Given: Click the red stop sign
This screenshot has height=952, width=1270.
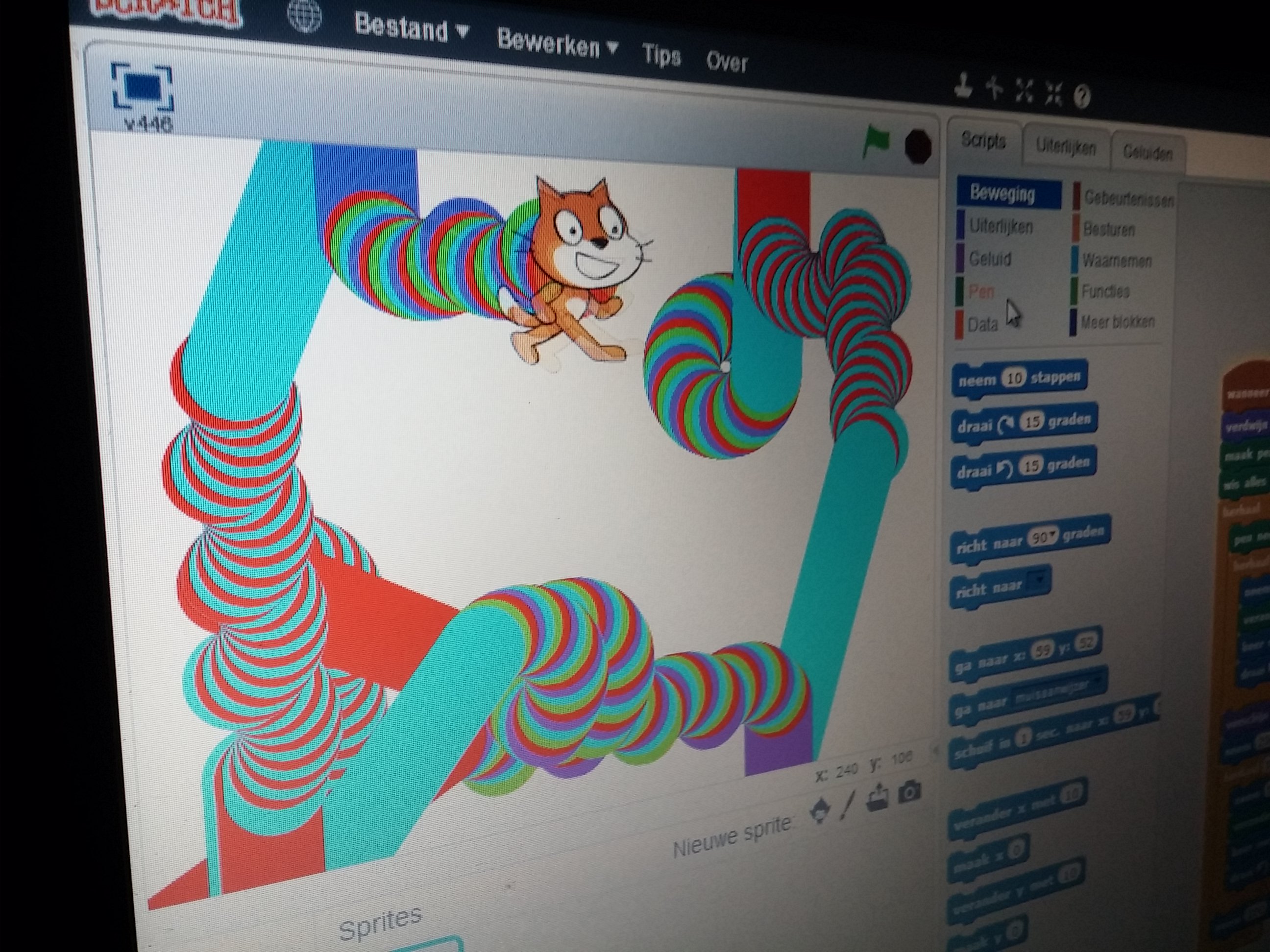Looking at the screenshot, I should [x=918, y=146].
